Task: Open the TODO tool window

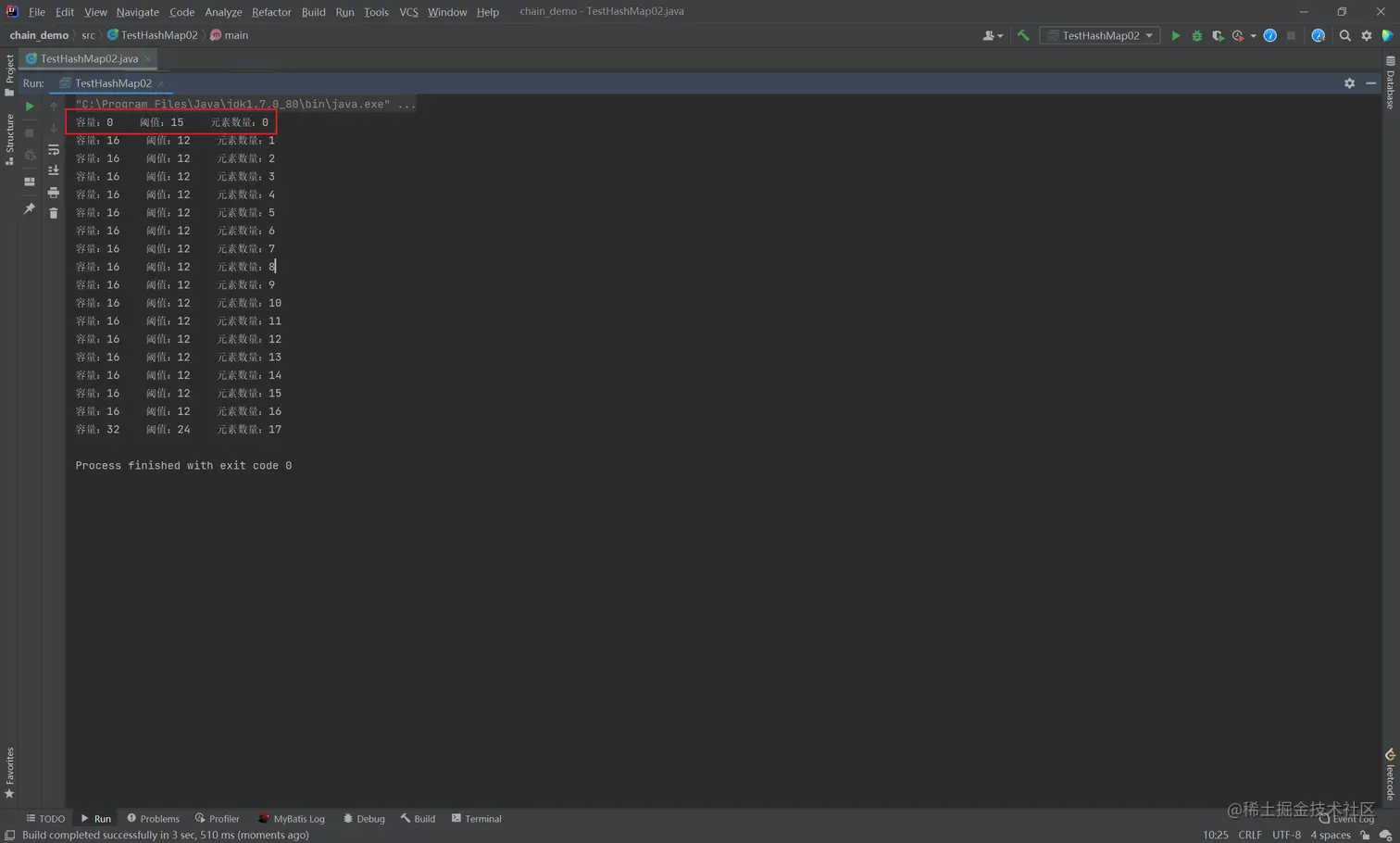Action: pos(45,819)
